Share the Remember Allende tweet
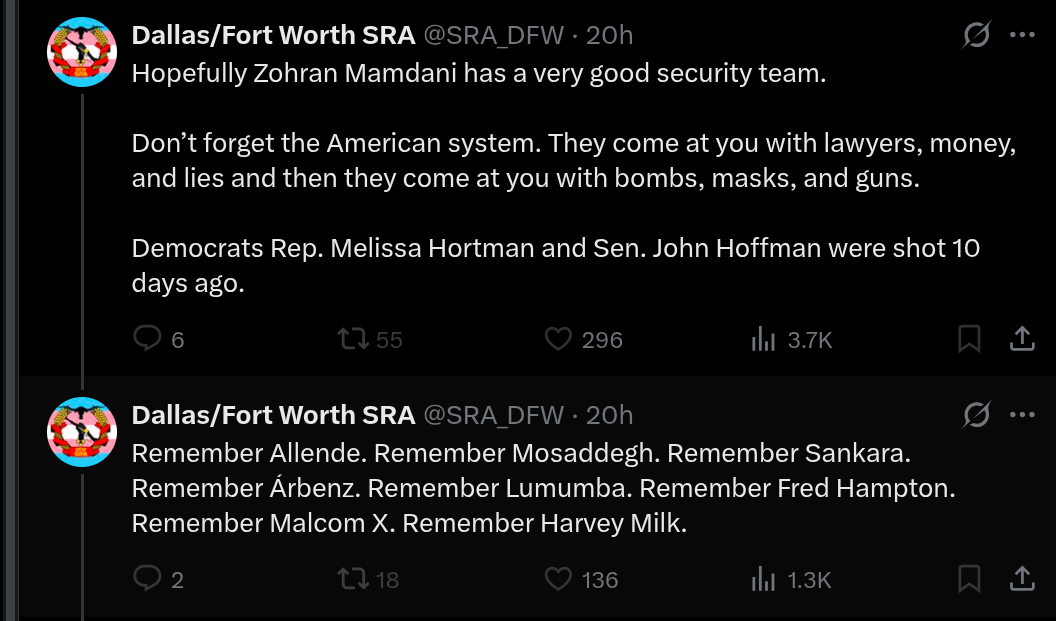Viewport: 1056px width, 621px height. [x=1021, y=579]
